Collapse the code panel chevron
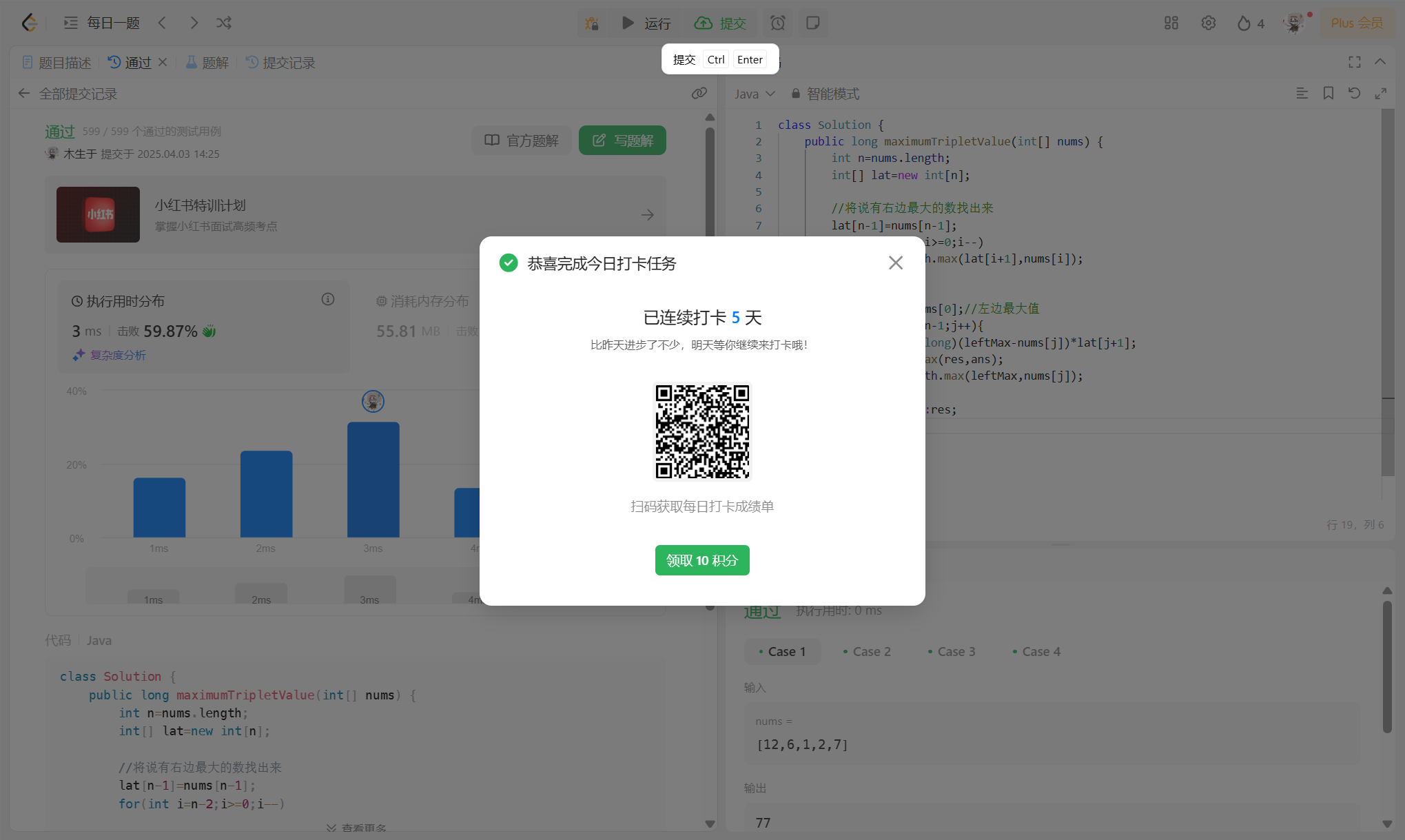1405x840 pixels. (1380, 62)
